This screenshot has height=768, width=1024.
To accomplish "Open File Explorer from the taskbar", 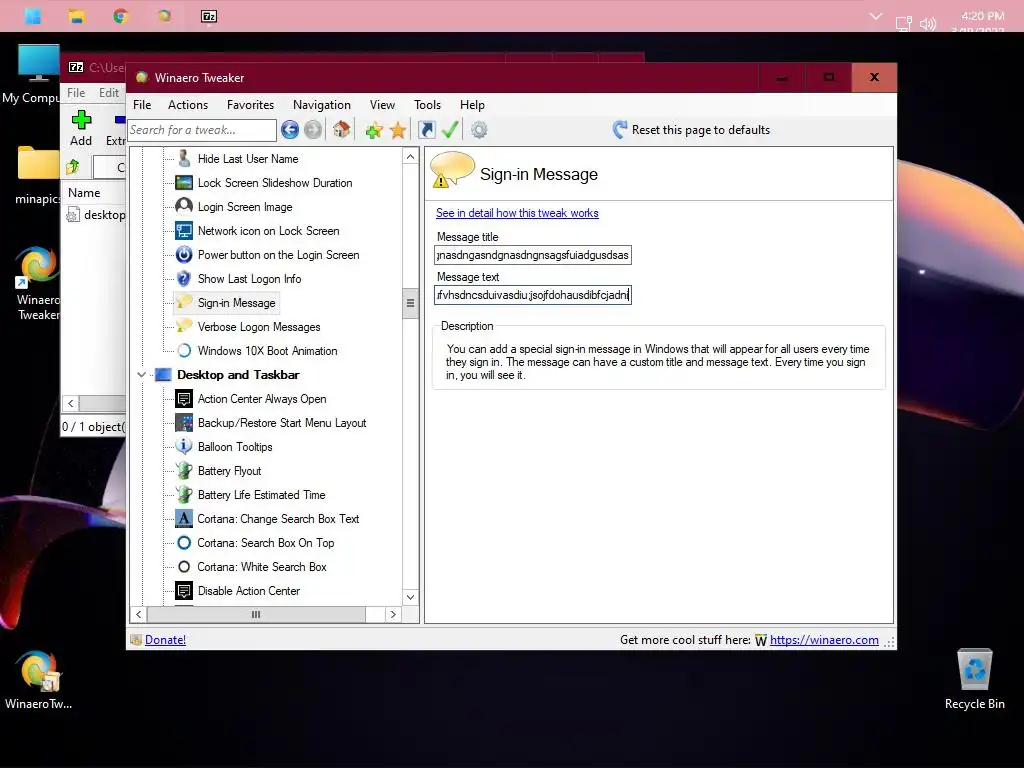I will click(x=76, y=16).
